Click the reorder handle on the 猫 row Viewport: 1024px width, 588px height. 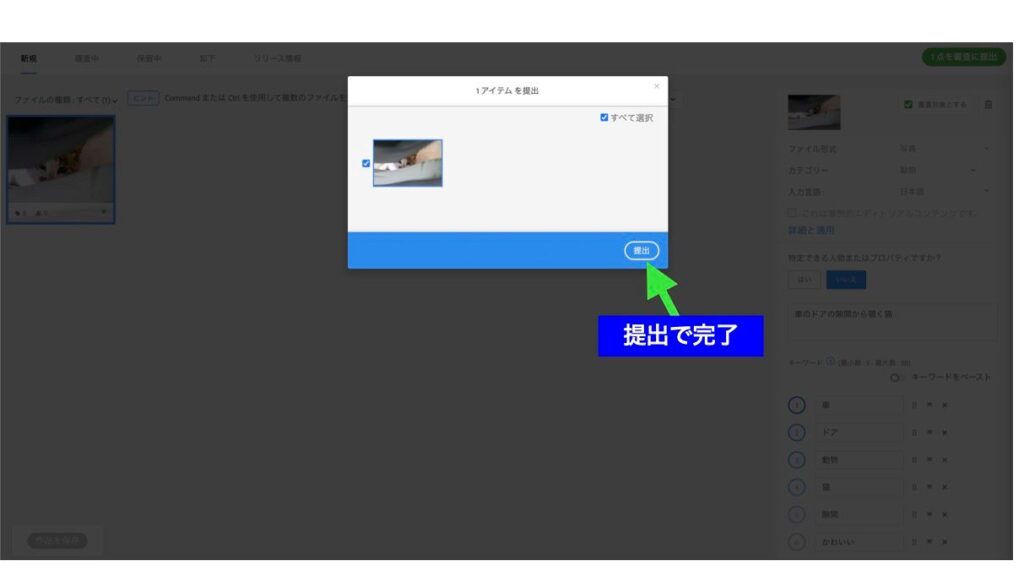[x=914, y=487]
